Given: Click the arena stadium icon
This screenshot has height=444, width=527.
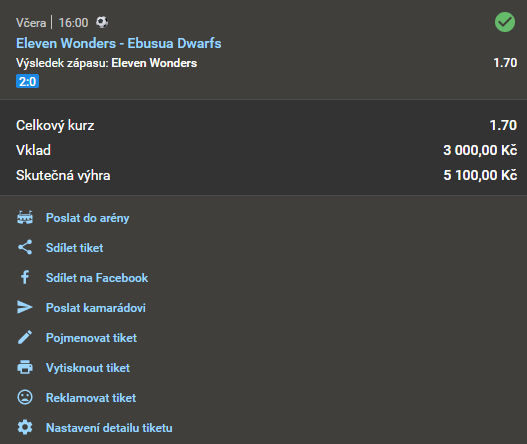Looking at the screenshot, I should [x=25, y=217].
